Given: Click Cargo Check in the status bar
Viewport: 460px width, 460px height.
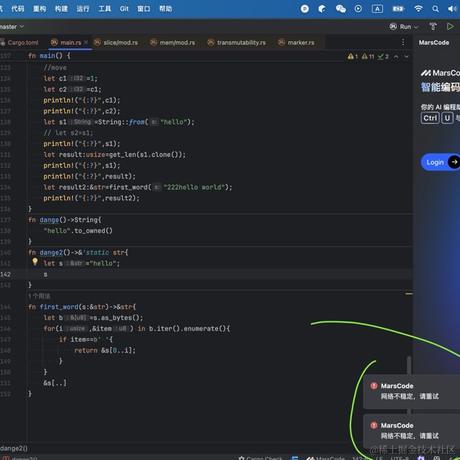Looking at the screenshot, I should click(260, 458).
